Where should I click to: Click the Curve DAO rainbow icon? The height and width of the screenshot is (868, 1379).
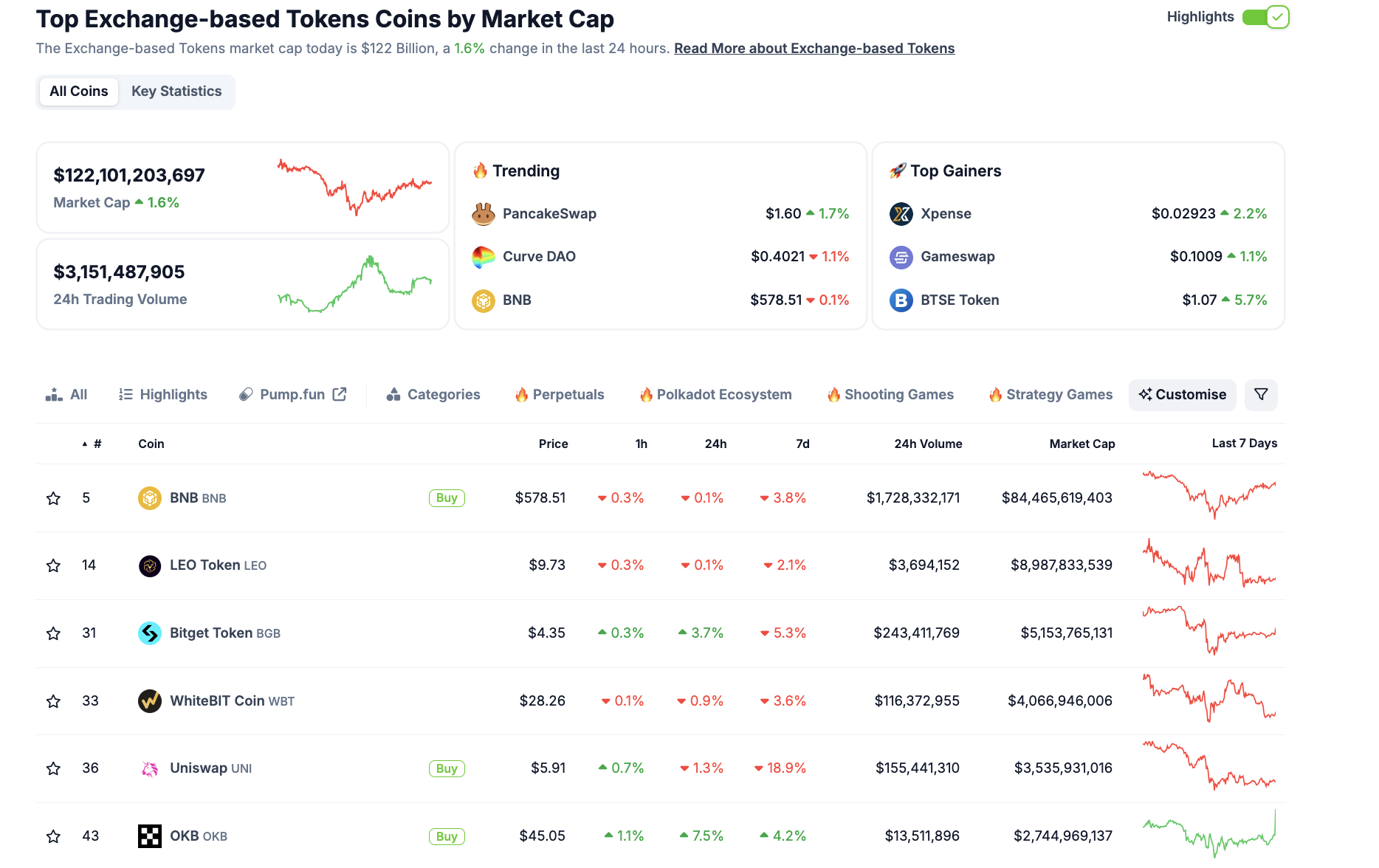pyautogui.click(x=483, y=256)
